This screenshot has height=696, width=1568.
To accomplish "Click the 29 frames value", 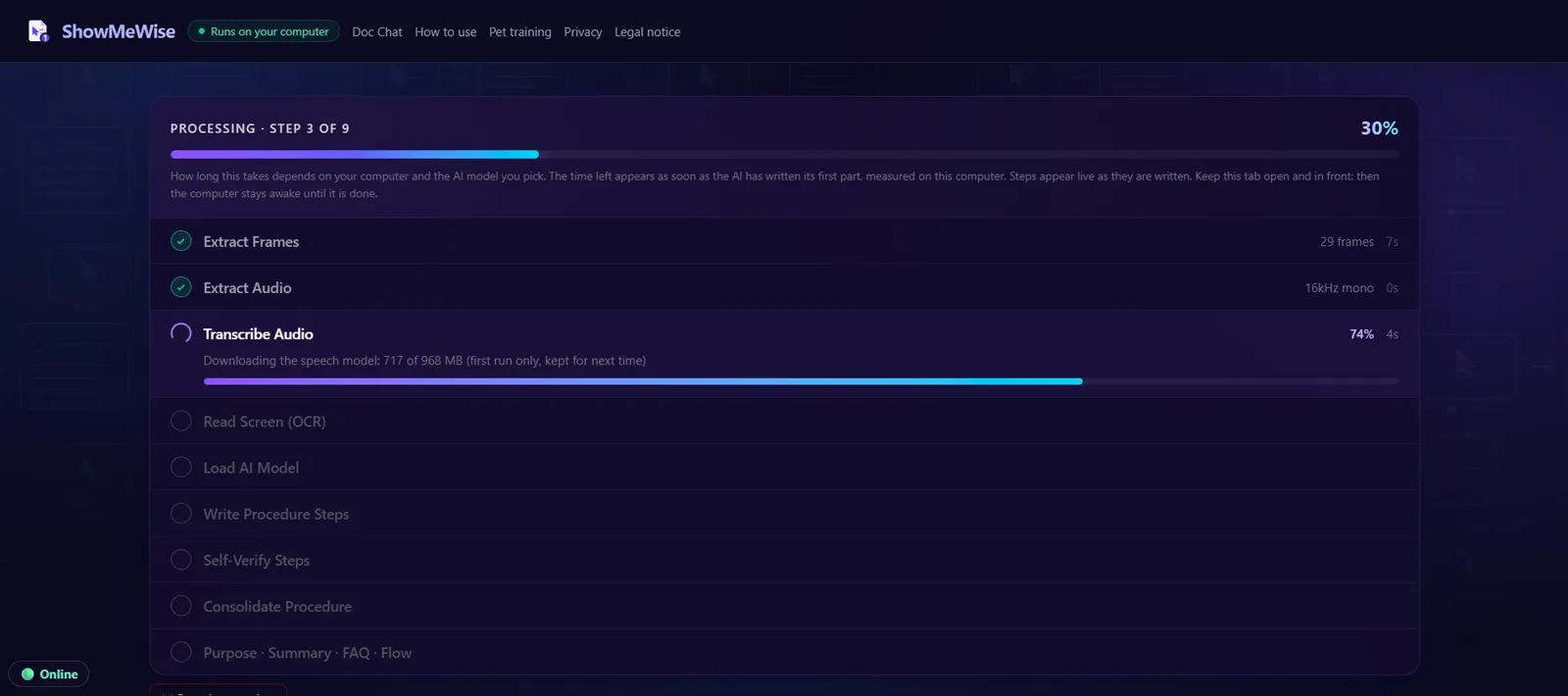I will (x=1347, y=242).
